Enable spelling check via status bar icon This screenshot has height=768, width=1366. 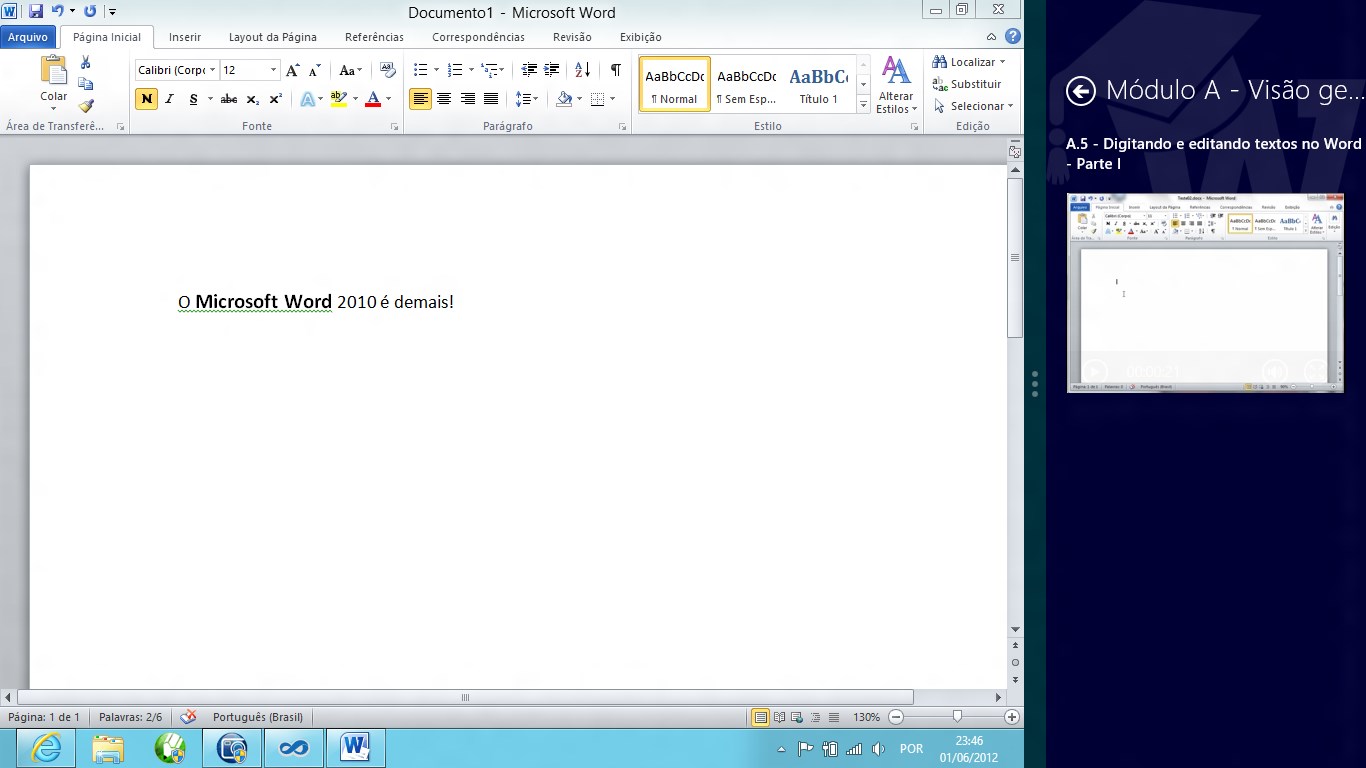(x=188, y=717)
